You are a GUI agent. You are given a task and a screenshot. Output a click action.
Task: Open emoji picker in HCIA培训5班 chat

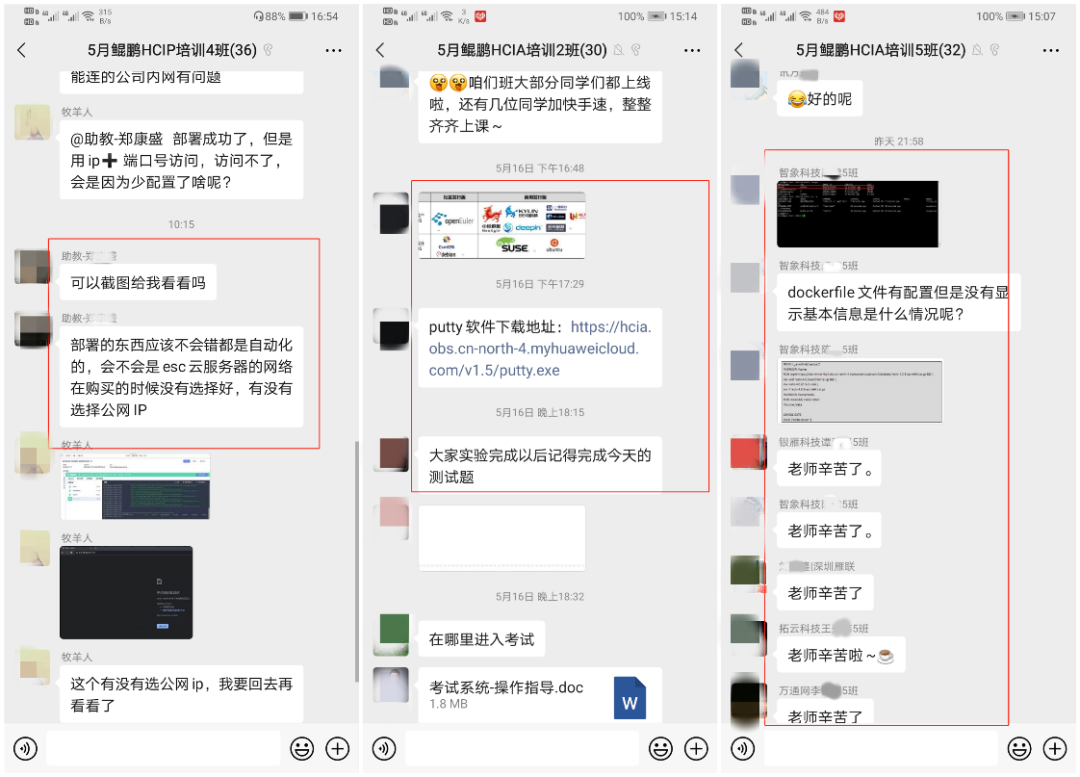[x=1019, y=748]
